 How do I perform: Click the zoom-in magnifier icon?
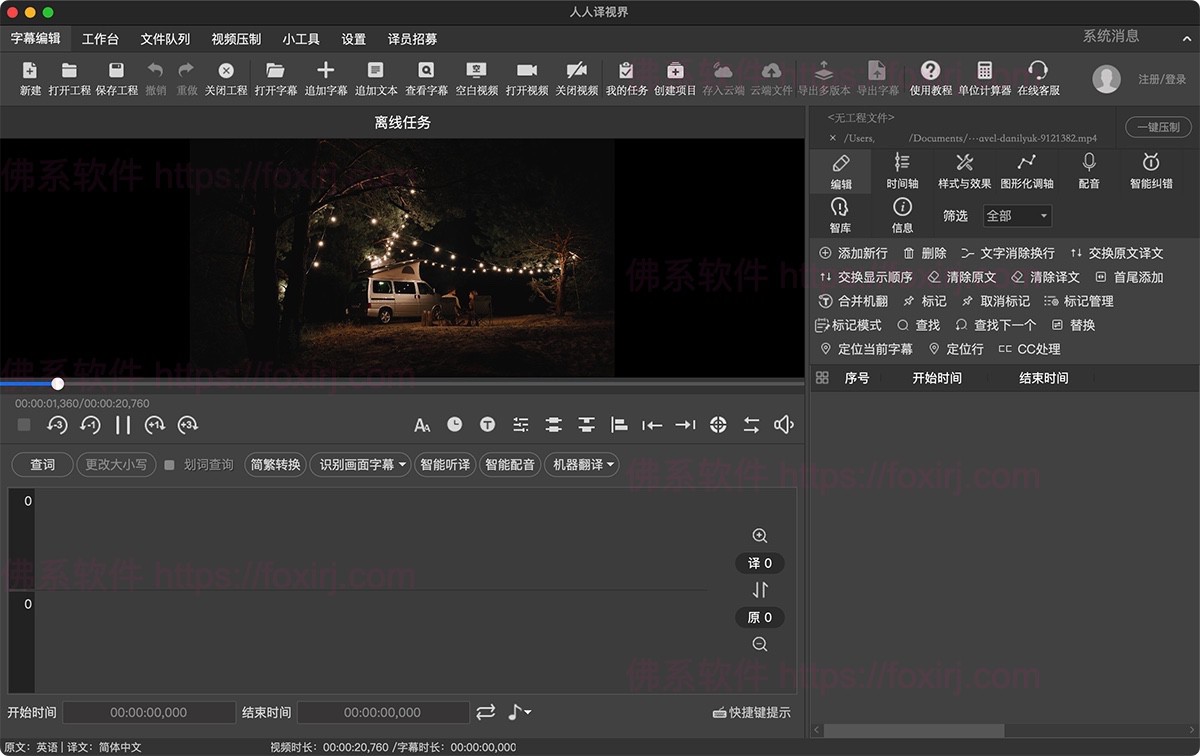coord(760,536)
